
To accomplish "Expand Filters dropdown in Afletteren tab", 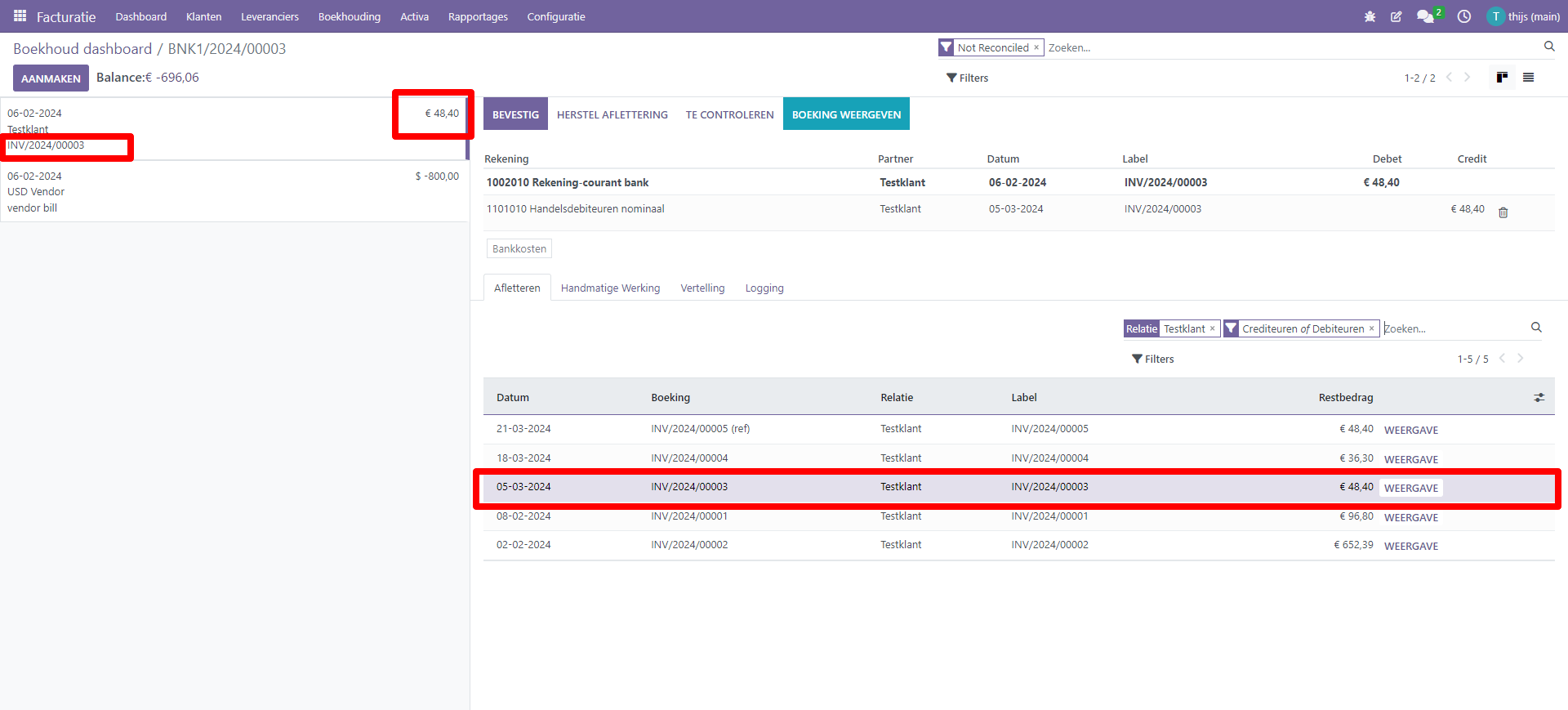I will (x=1153, y=359).
